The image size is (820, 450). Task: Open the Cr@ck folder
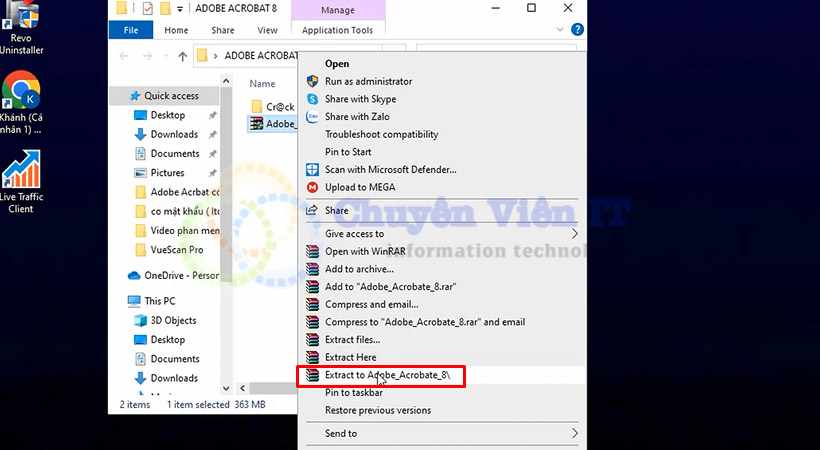point(273,107)
